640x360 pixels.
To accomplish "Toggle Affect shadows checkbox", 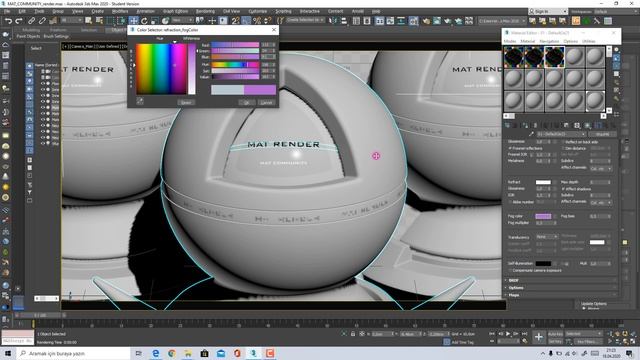I will (563, 189).
